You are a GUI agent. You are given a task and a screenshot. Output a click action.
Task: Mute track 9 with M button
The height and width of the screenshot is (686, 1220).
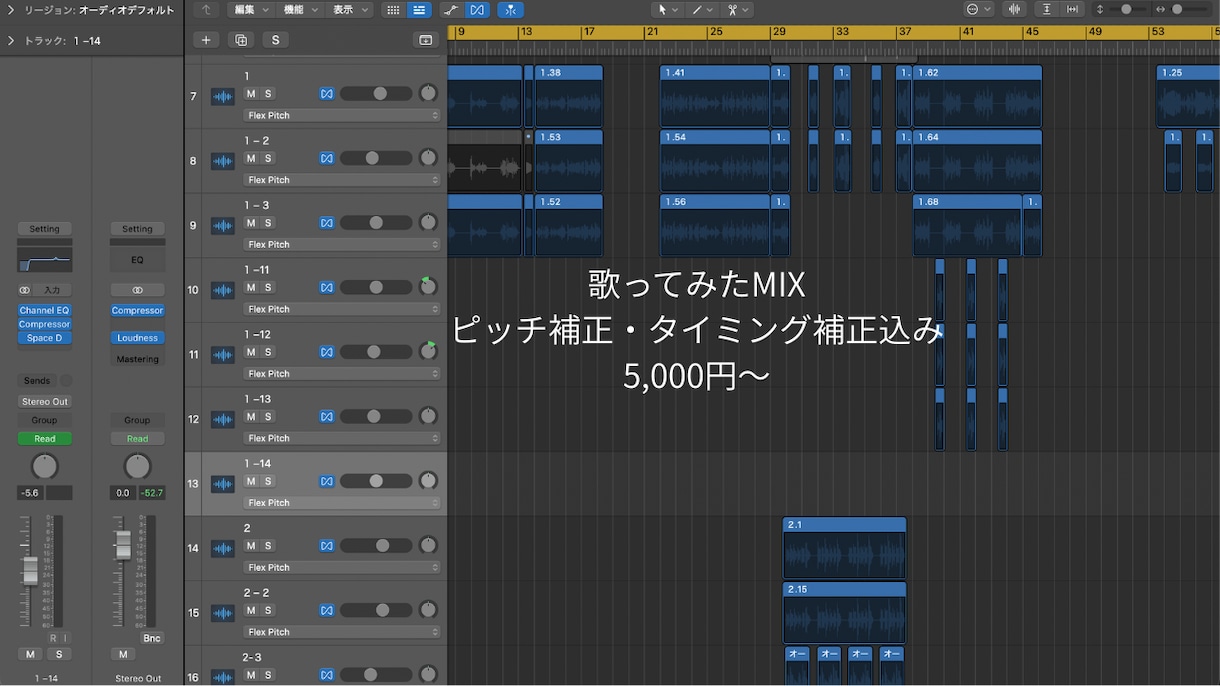[x=251, y=223]
